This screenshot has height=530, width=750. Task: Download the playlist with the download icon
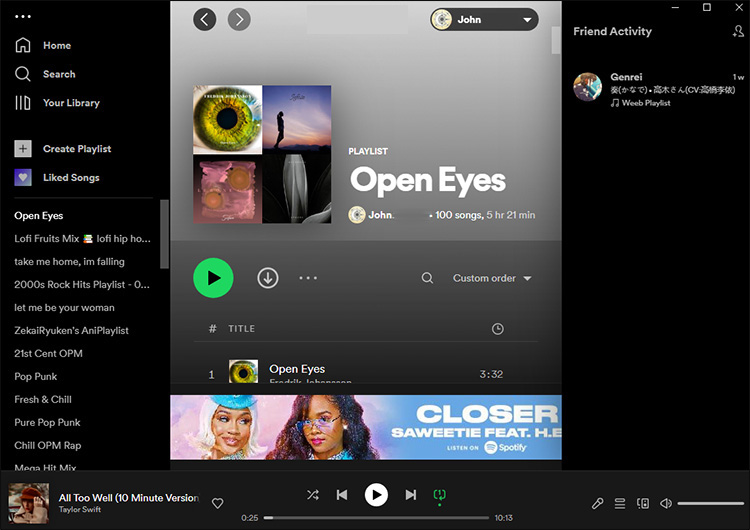[268, 278]
